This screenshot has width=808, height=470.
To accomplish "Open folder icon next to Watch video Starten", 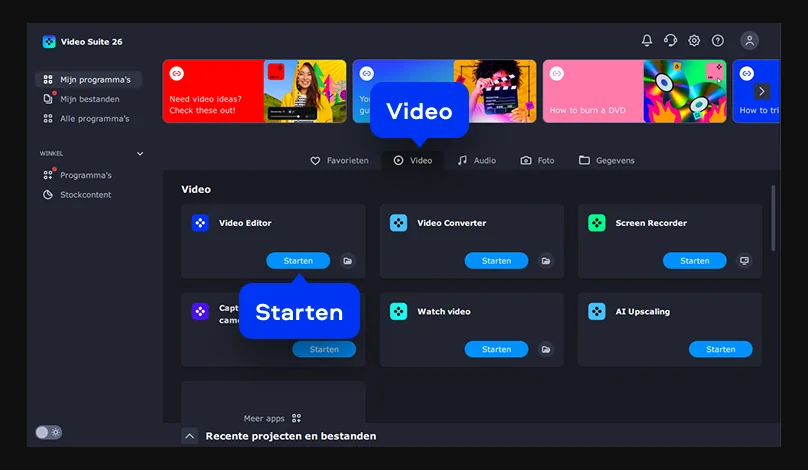I will point(546,349).
